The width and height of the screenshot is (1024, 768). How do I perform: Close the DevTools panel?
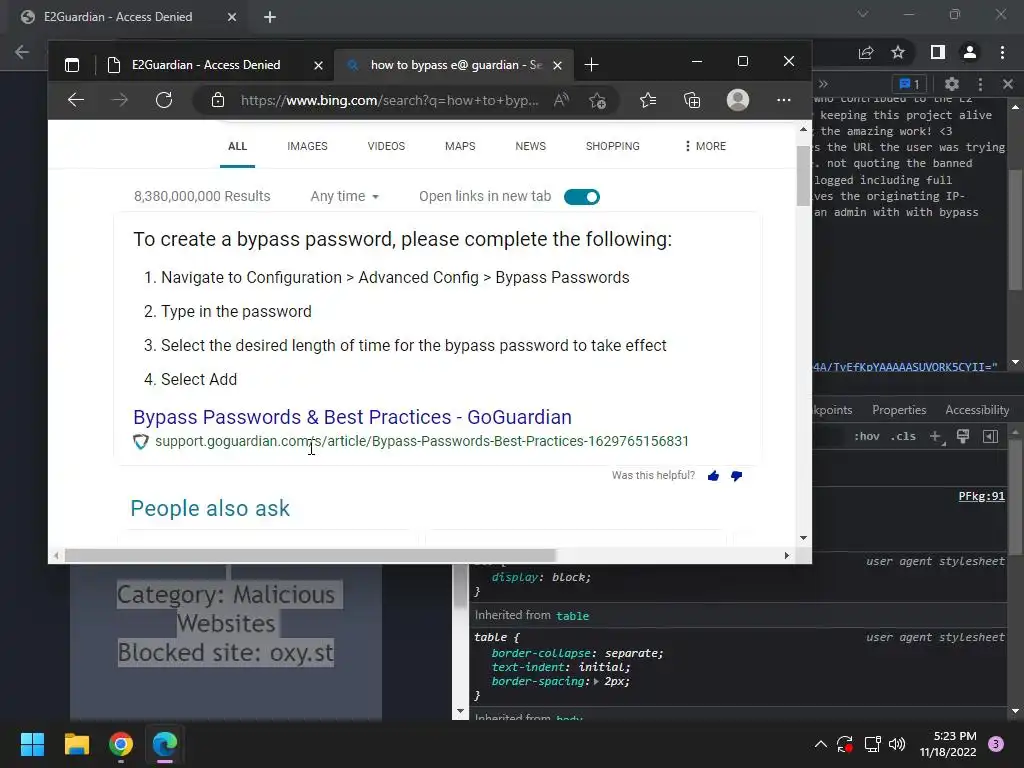click(1008, 84)
